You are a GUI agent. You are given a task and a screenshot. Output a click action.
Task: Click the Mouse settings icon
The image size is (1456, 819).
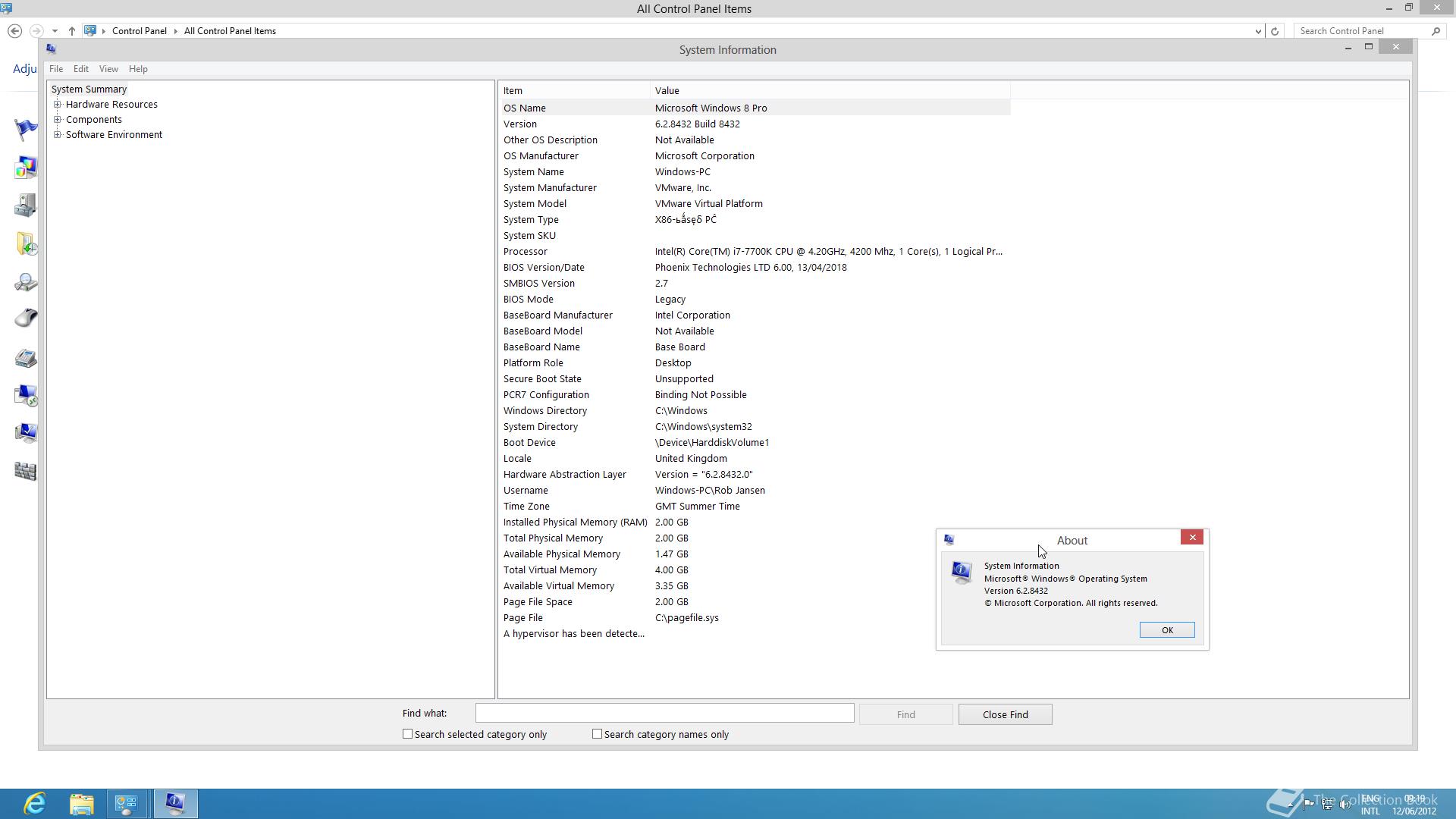tap(25, 318)
